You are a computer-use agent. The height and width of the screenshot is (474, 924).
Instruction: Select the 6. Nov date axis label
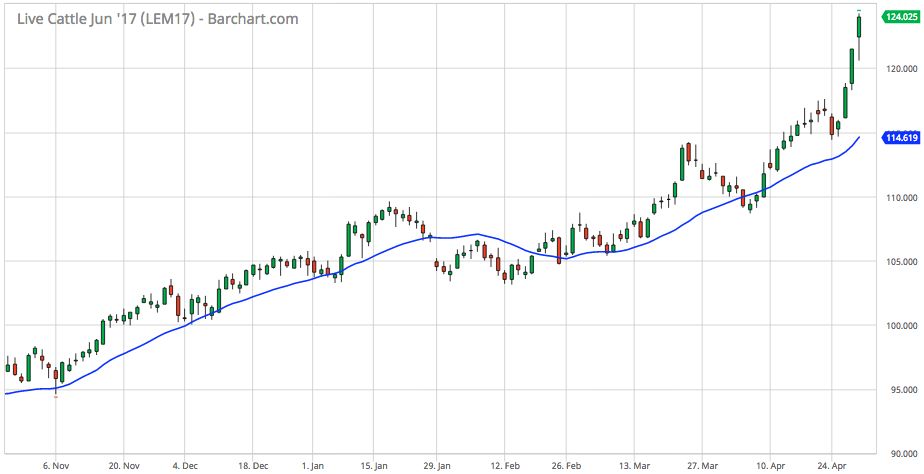tap(56, 465)
